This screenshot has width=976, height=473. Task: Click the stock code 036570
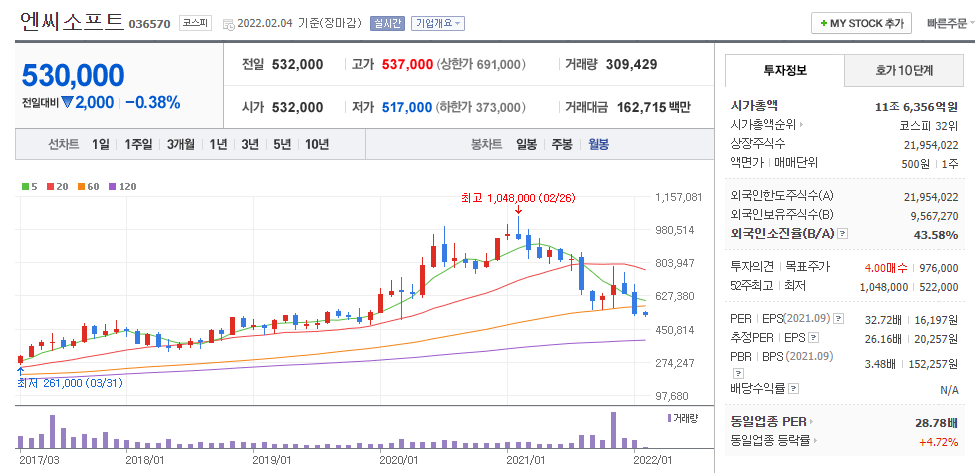click(149, 24)
